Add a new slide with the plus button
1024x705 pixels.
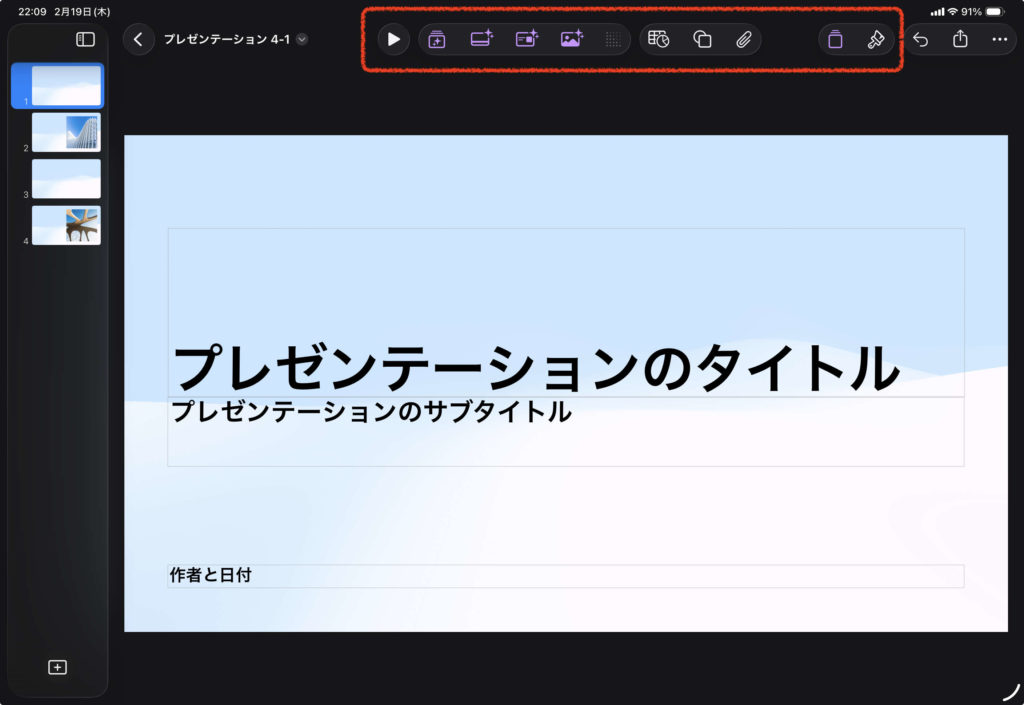(58, 667)
